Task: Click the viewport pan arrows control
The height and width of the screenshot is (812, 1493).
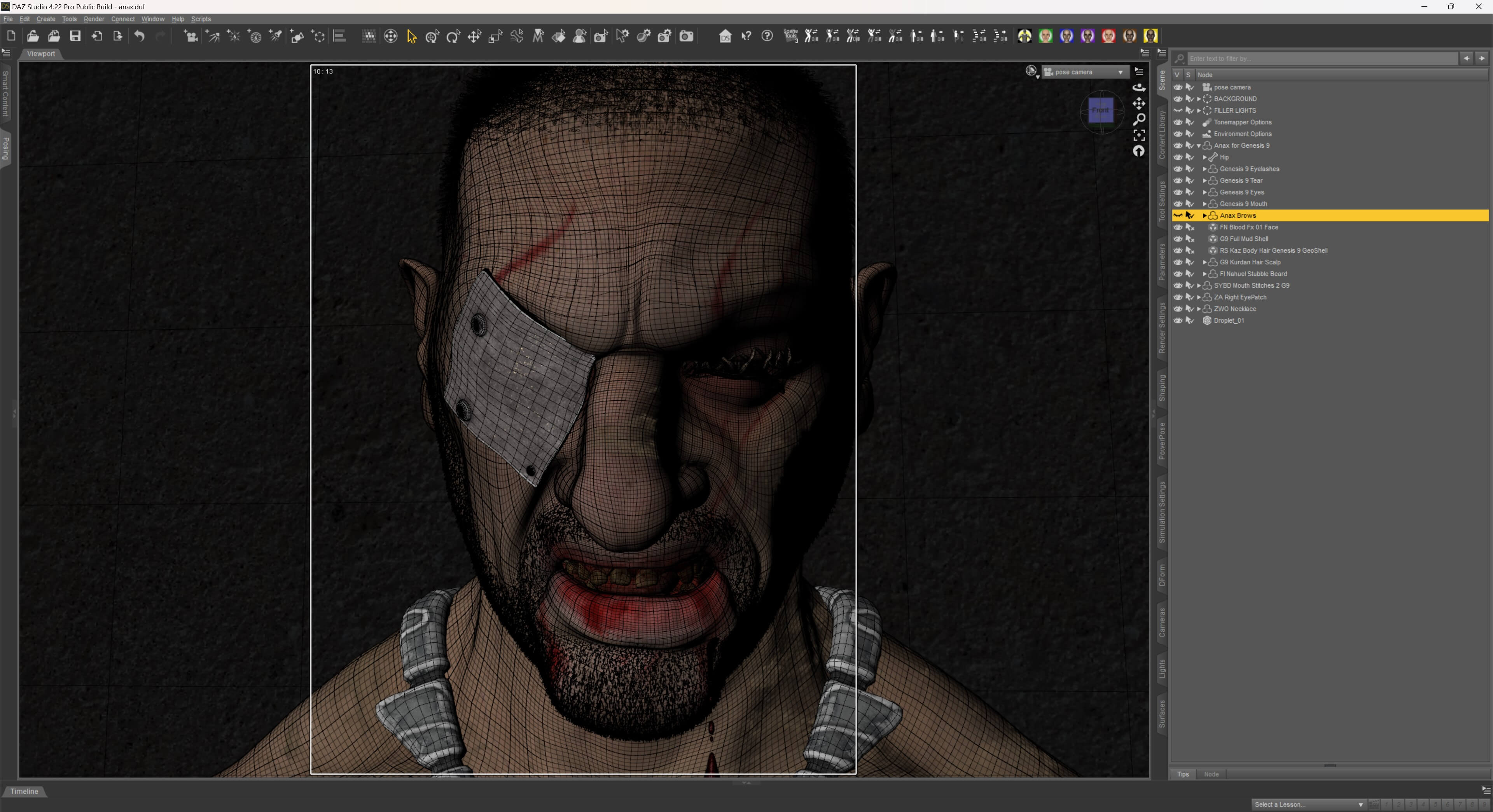Action: coord(1139,104)
